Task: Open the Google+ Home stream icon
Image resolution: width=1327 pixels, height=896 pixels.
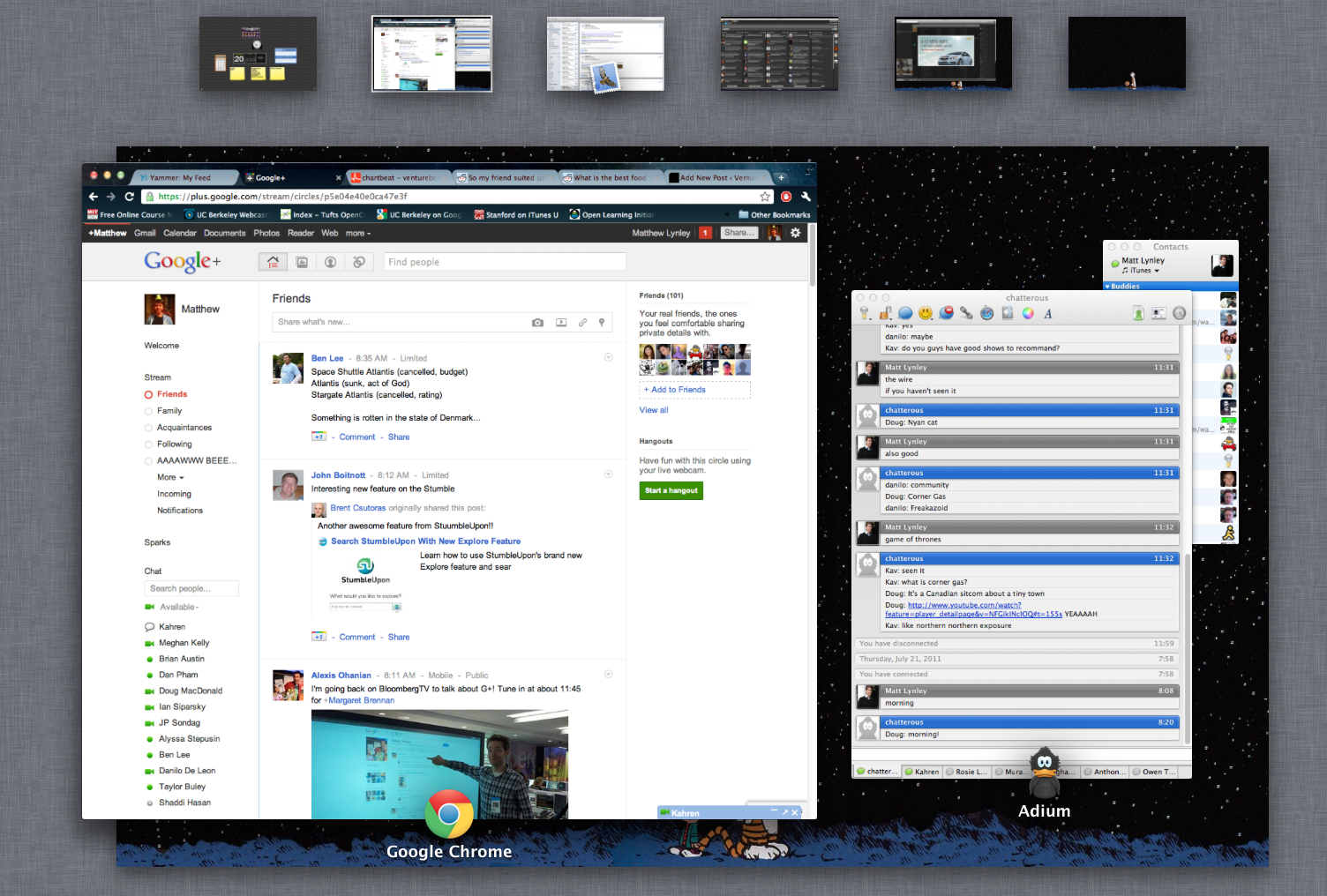Action: click(x=273, y=262)
